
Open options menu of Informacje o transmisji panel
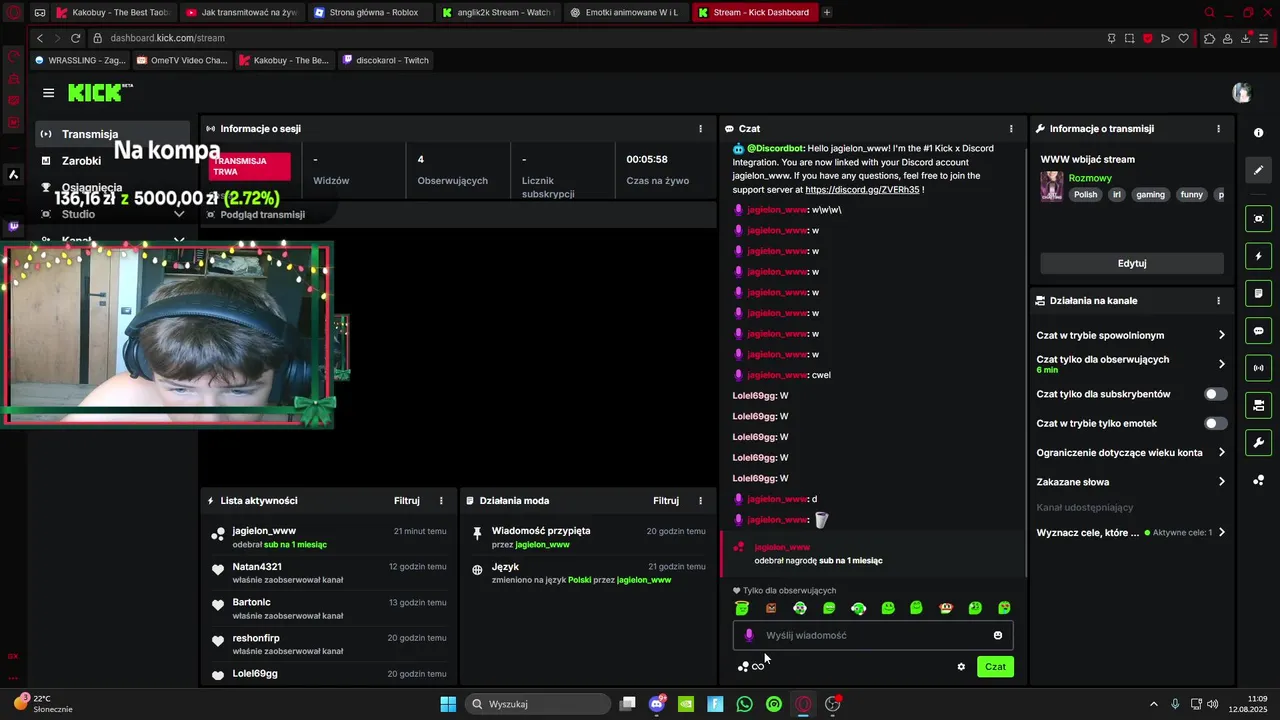point(1218,129)
